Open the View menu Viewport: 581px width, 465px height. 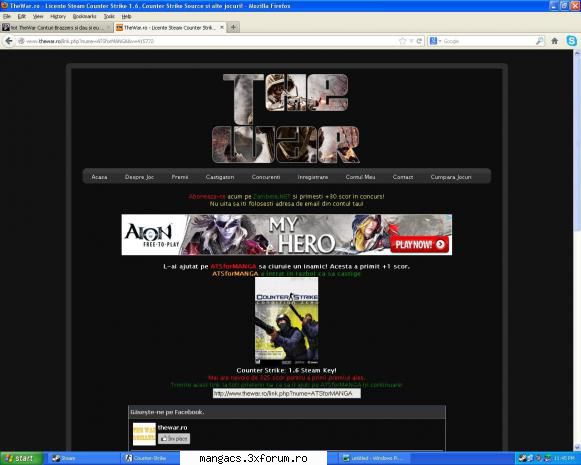38,16
